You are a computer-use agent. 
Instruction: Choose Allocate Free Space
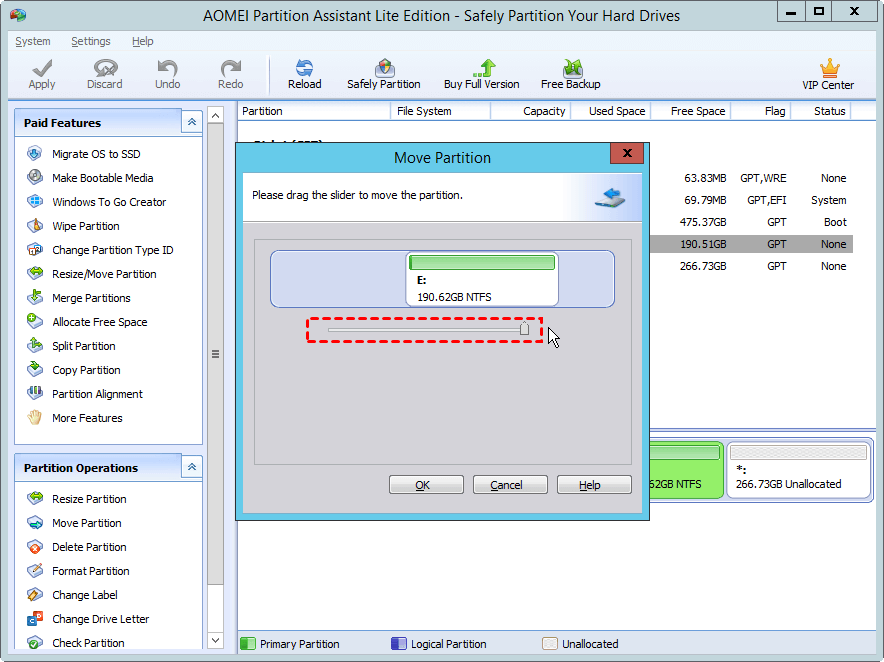click(x=99, y=322)
